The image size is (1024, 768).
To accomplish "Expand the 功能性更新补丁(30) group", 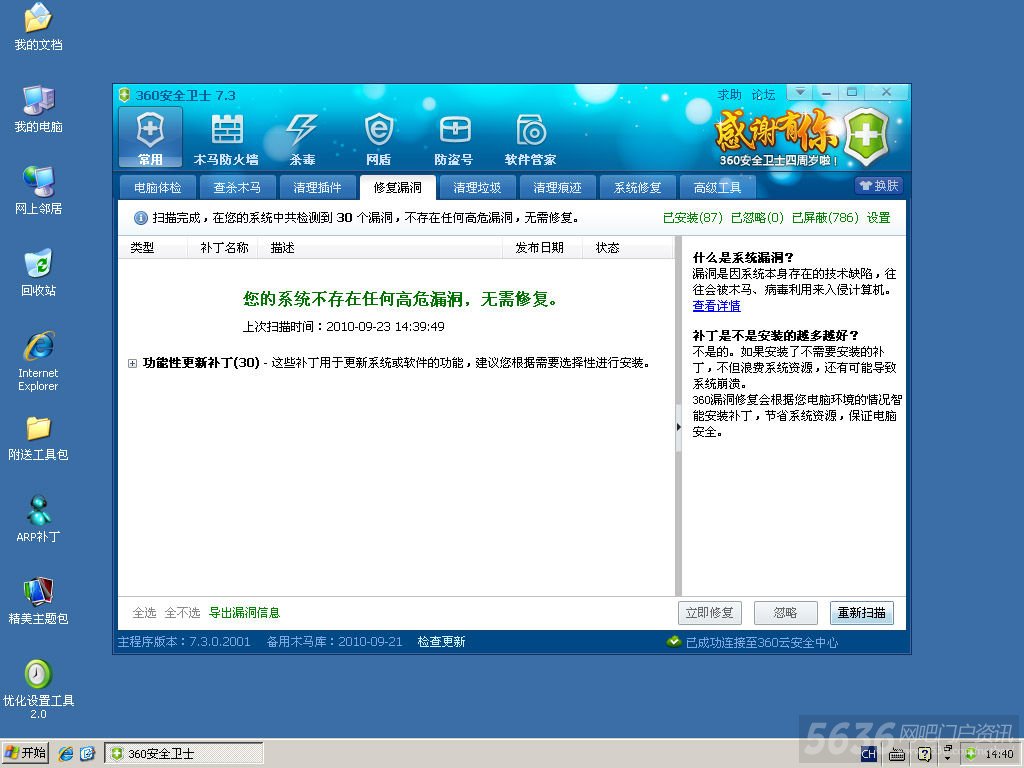I will [x=133, y=363].
